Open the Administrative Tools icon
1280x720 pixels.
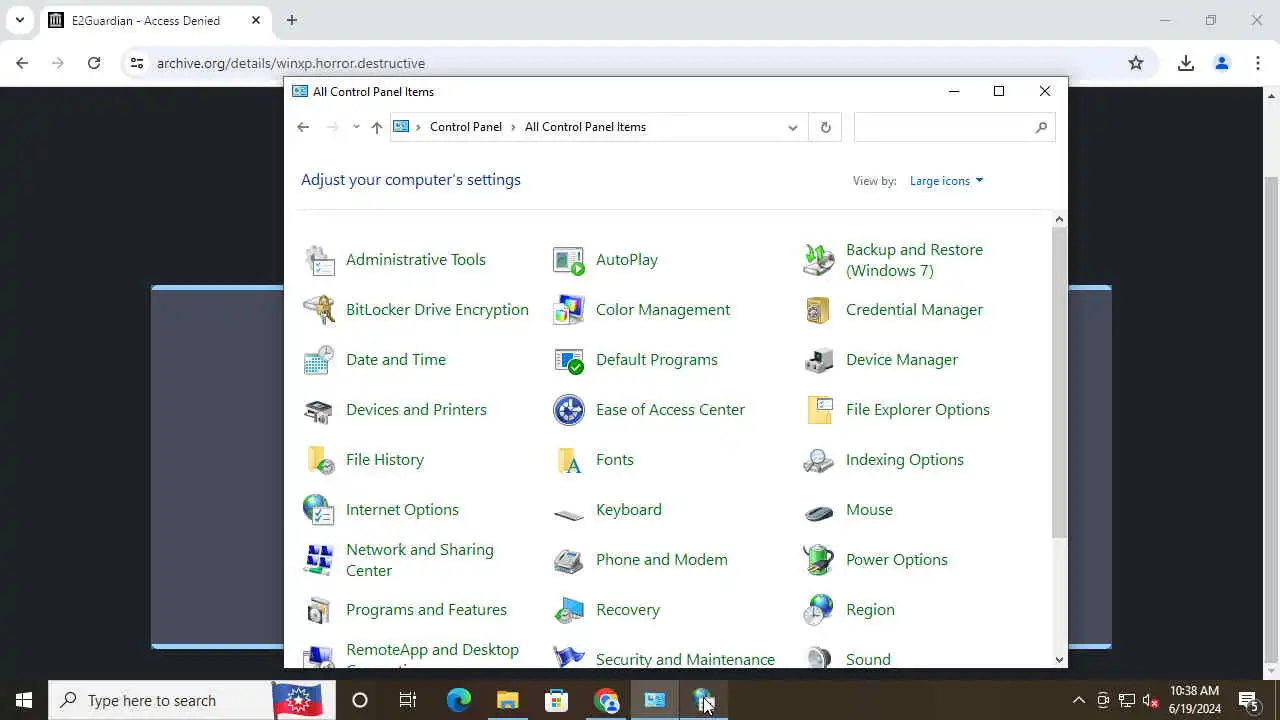pyautogui.click(x=319, y=260)
